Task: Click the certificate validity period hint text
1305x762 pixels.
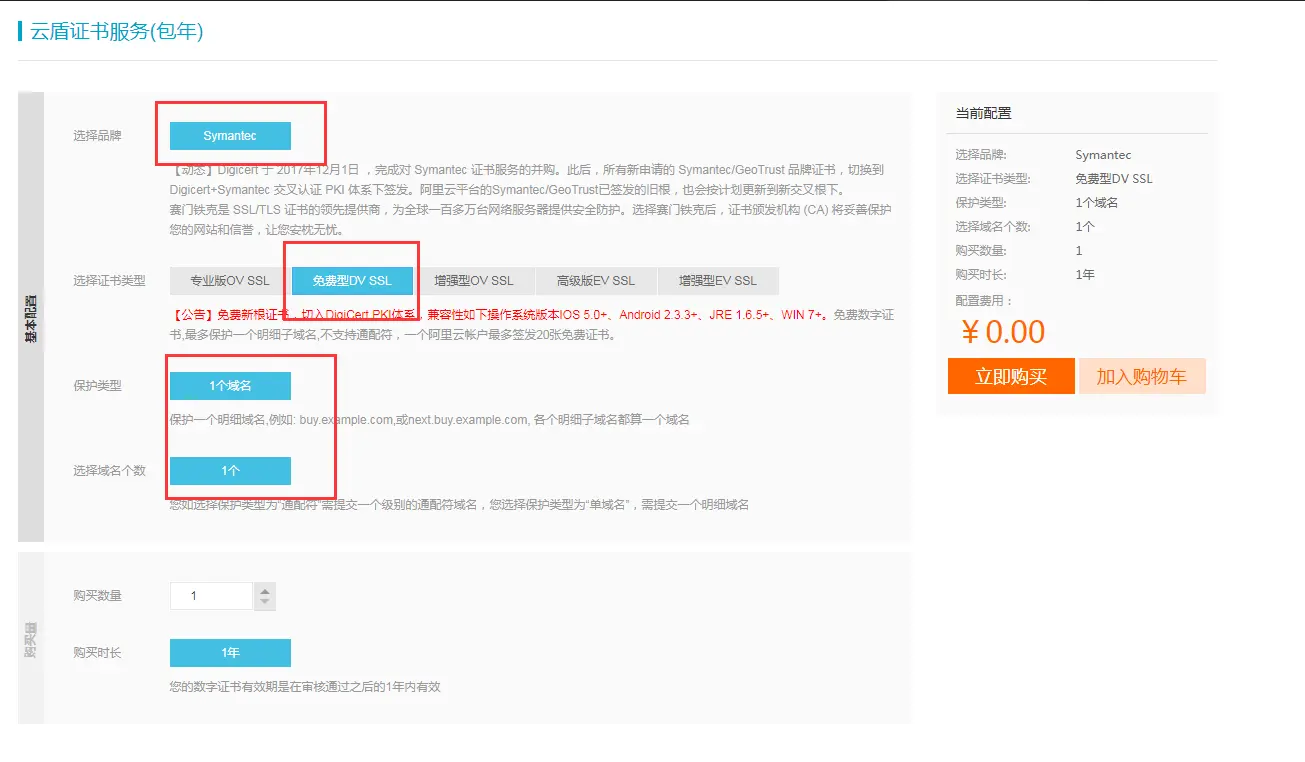Action: [x=305, y=687]
